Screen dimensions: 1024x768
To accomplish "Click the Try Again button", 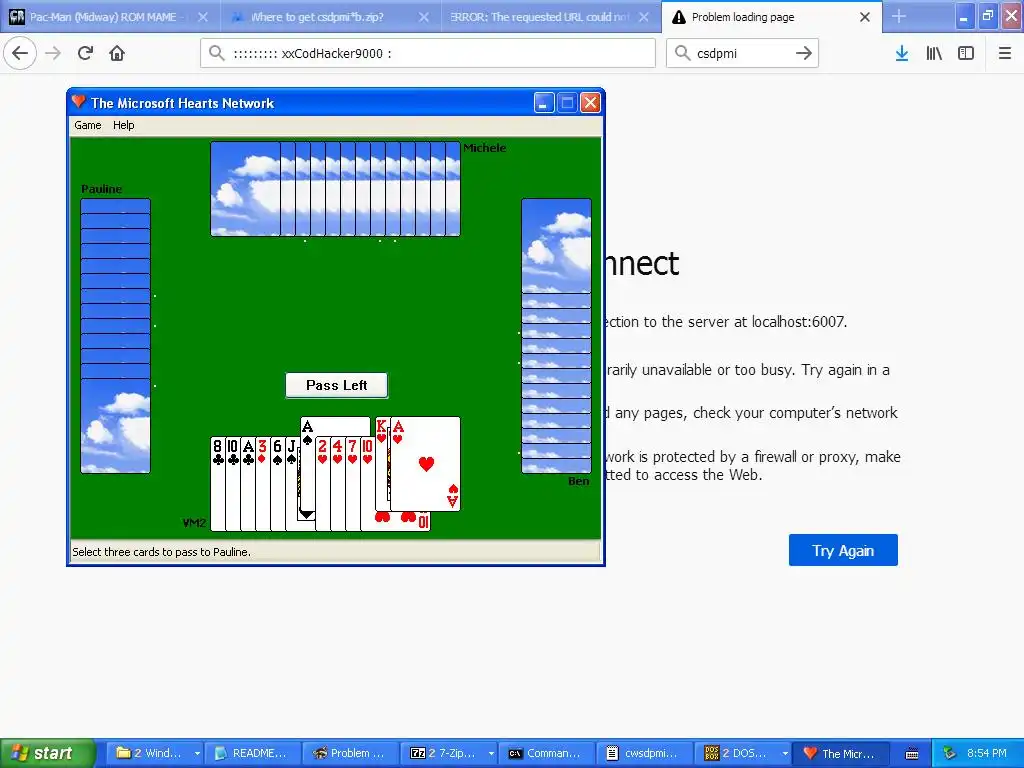I will (843, 551).
